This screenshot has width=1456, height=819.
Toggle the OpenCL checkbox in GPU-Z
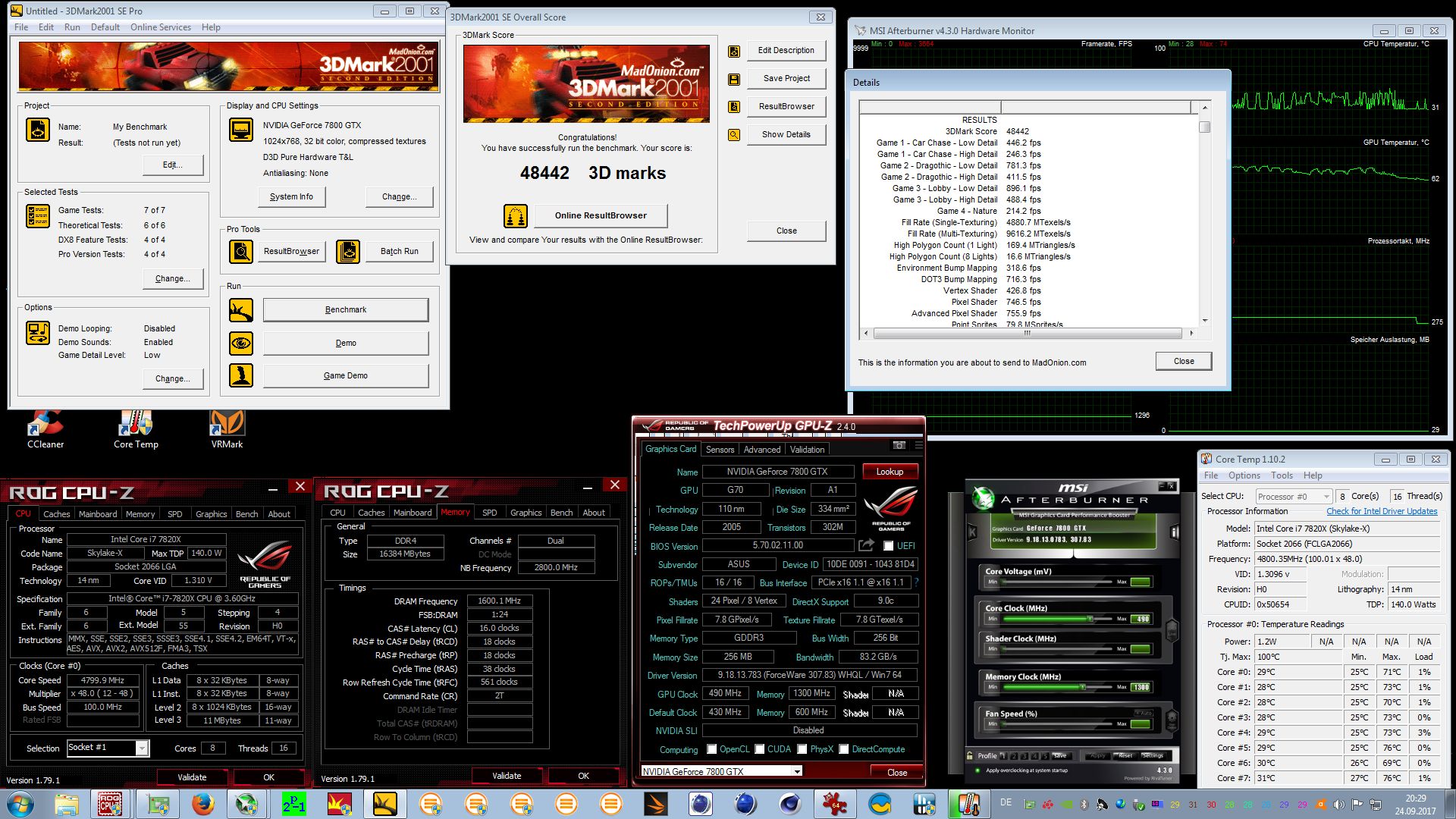click(x=711, y=749)
